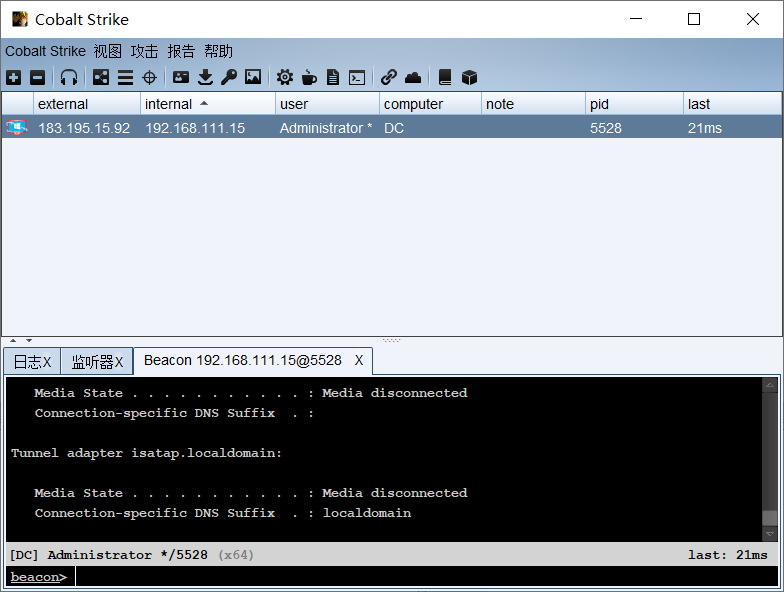Switch to target table crosshair icon
The width and height of the screenshot is (784, 592).
click(150, 78)
